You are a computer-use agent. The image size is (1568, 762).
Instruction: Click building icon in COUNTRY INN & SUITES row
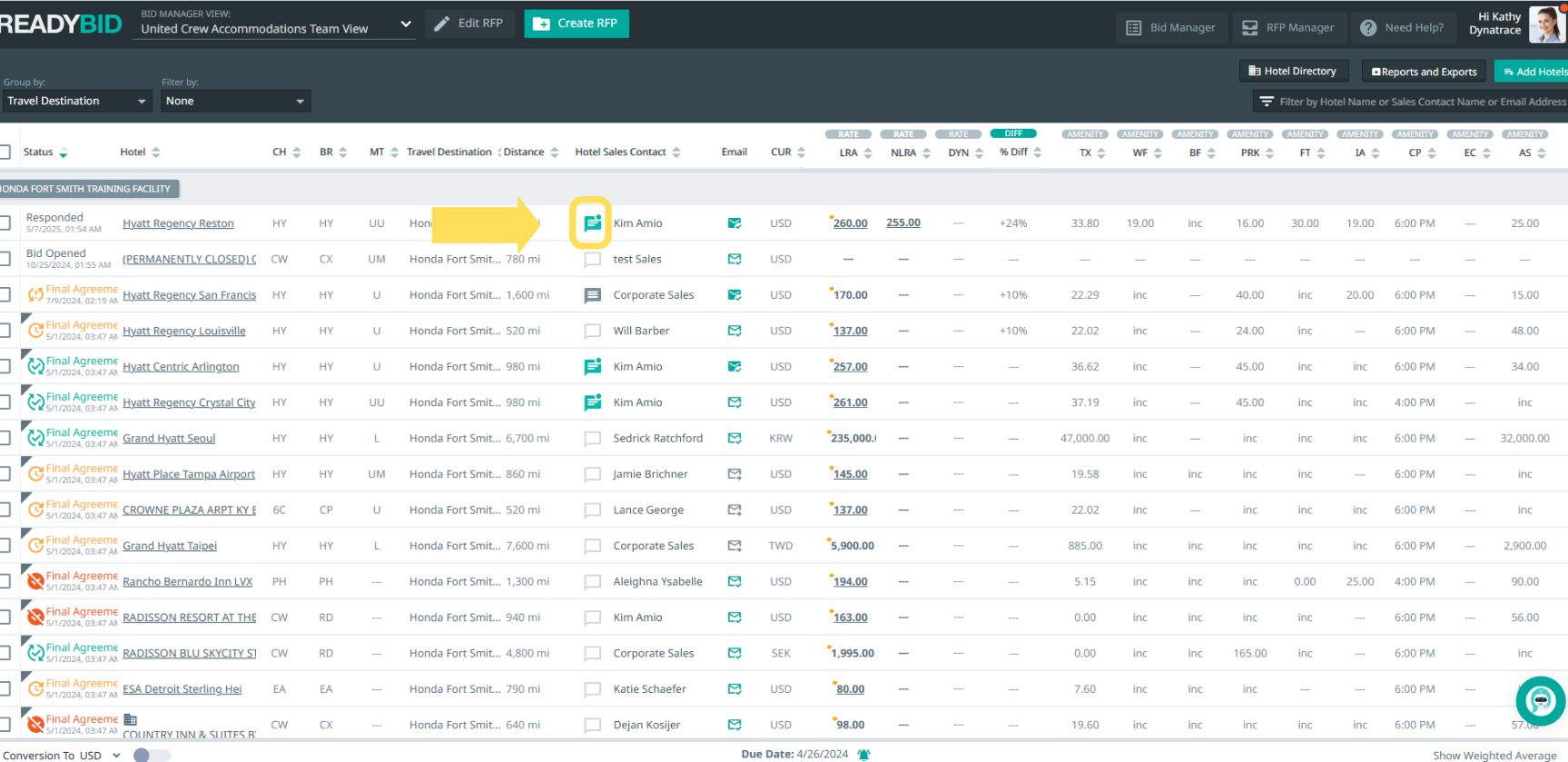click(x=130, y=719)
